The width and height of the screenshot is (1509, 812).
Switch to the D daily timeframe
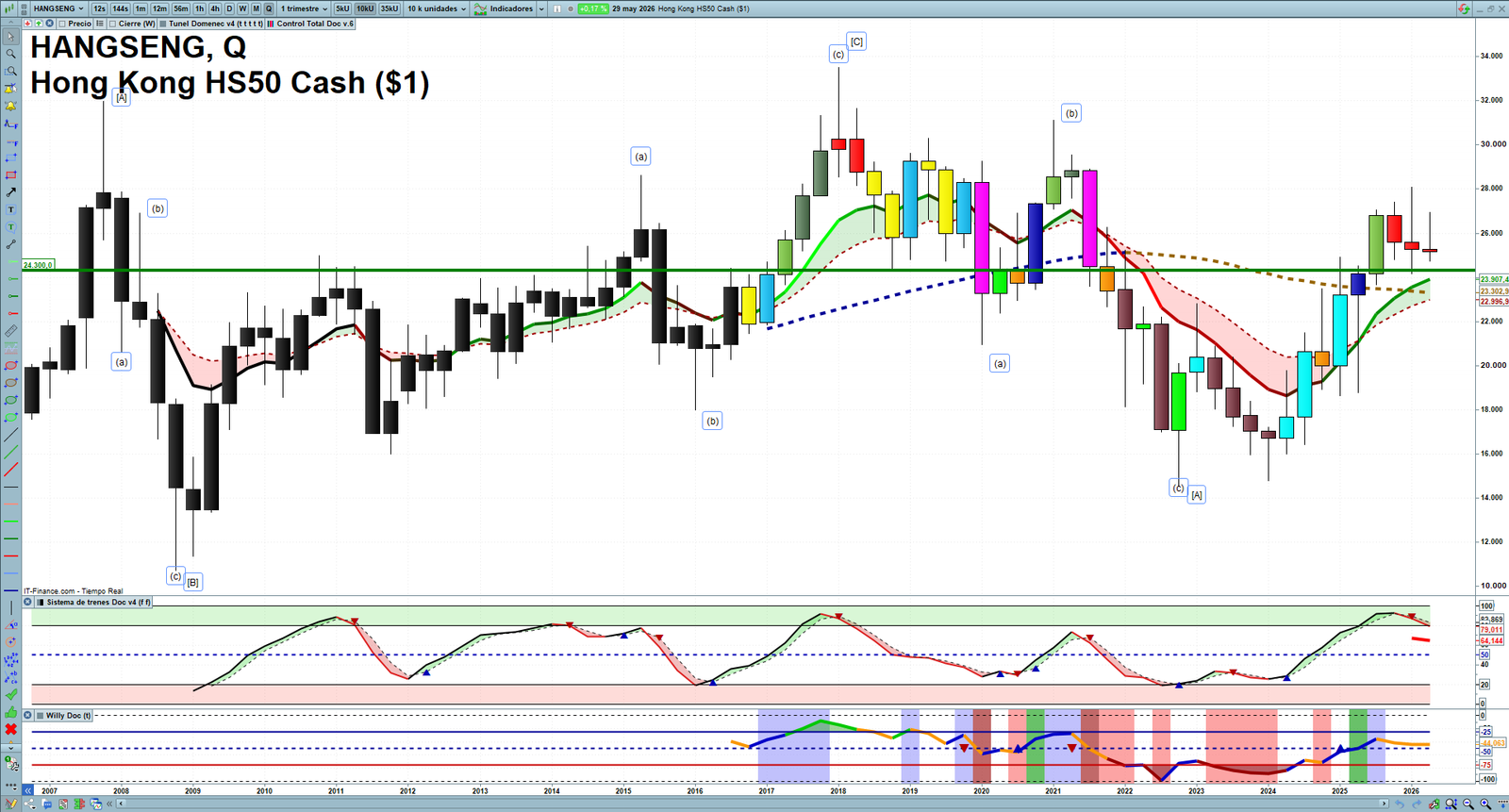point(229,8)
